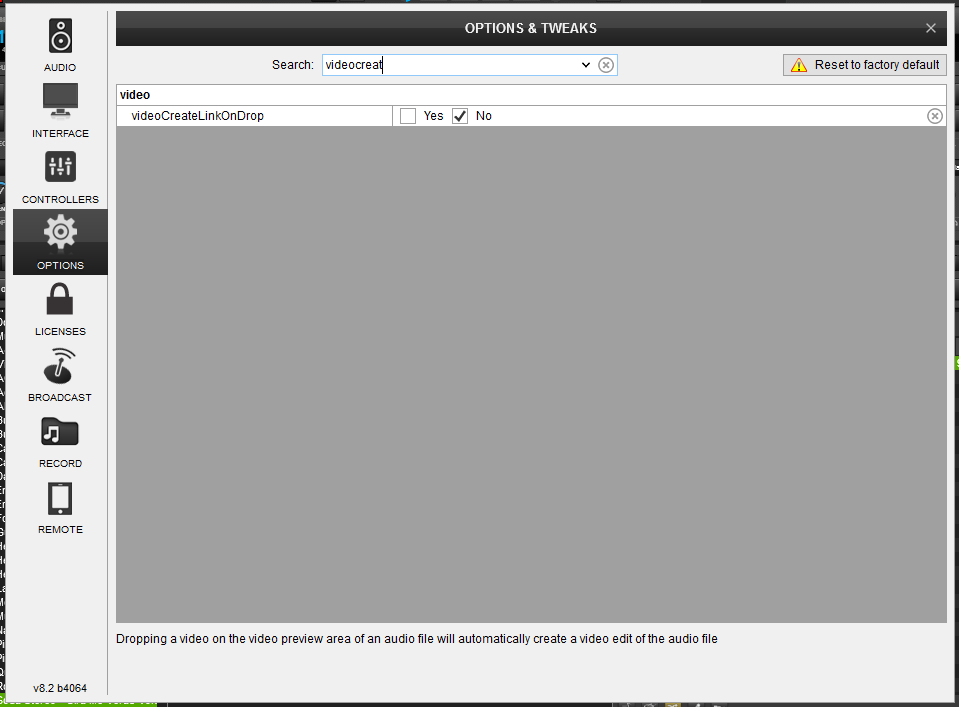Click the Options & Tweaks title bar
This screenshot has height=707, width=959.
530,29
